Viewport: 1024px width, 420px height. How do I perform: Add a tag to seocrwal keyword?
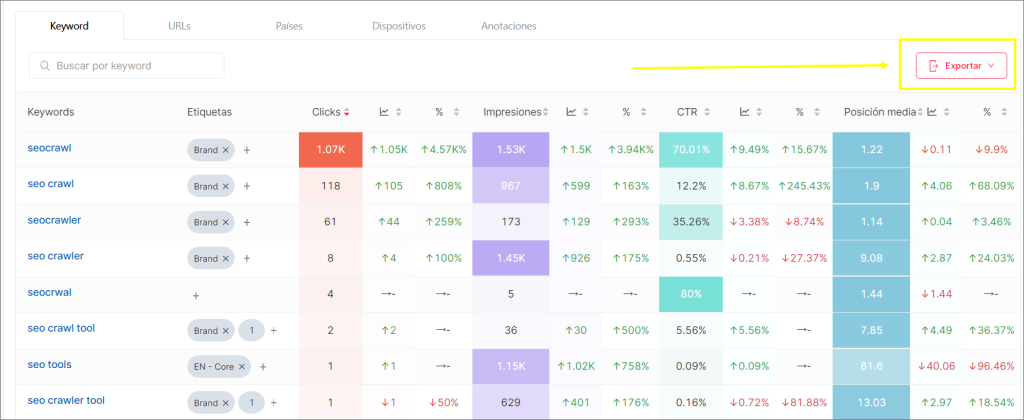click(196, 295)
